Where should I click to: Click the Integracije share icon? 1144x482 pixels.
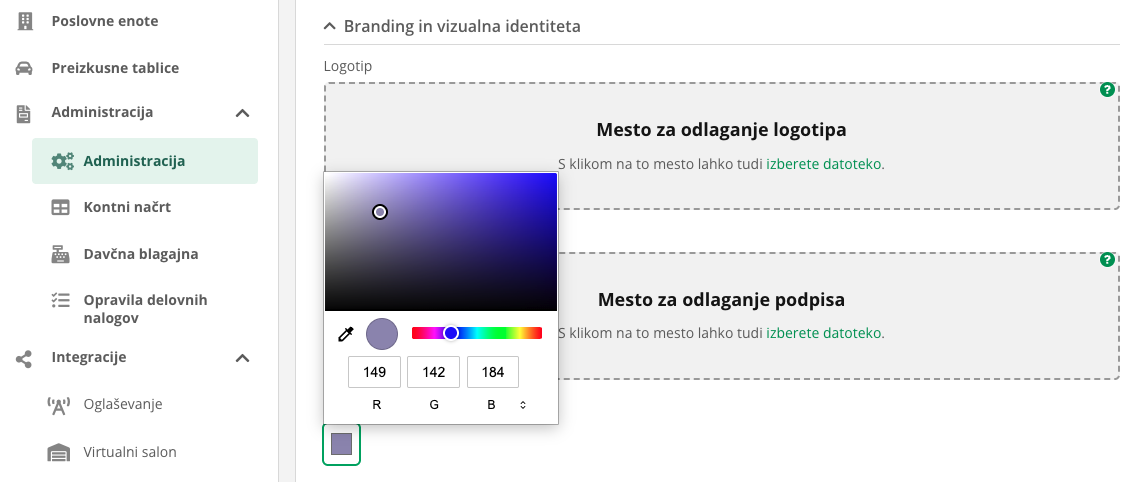24,358
